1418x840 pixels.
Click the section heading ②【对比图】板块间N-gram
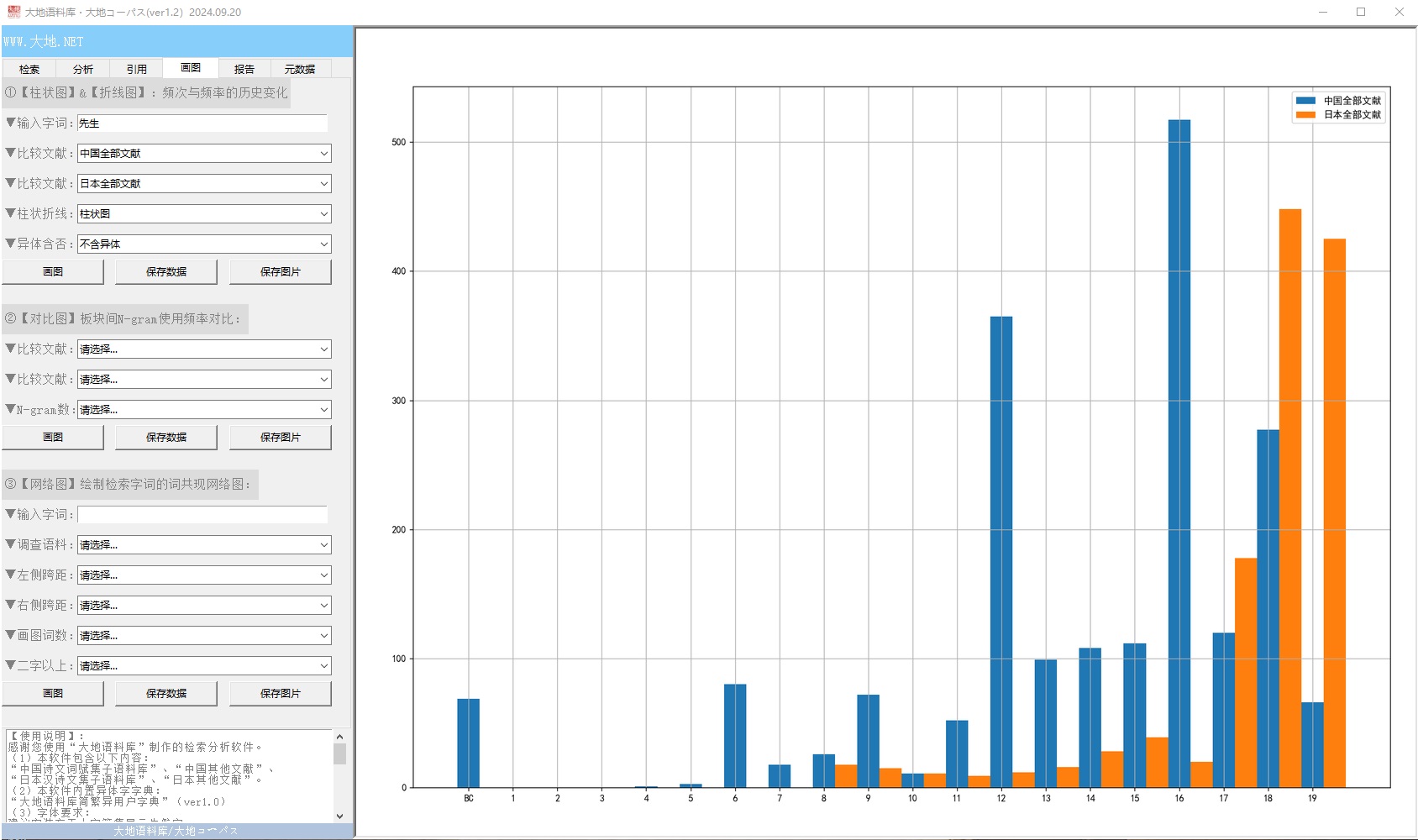click(124, 318)
